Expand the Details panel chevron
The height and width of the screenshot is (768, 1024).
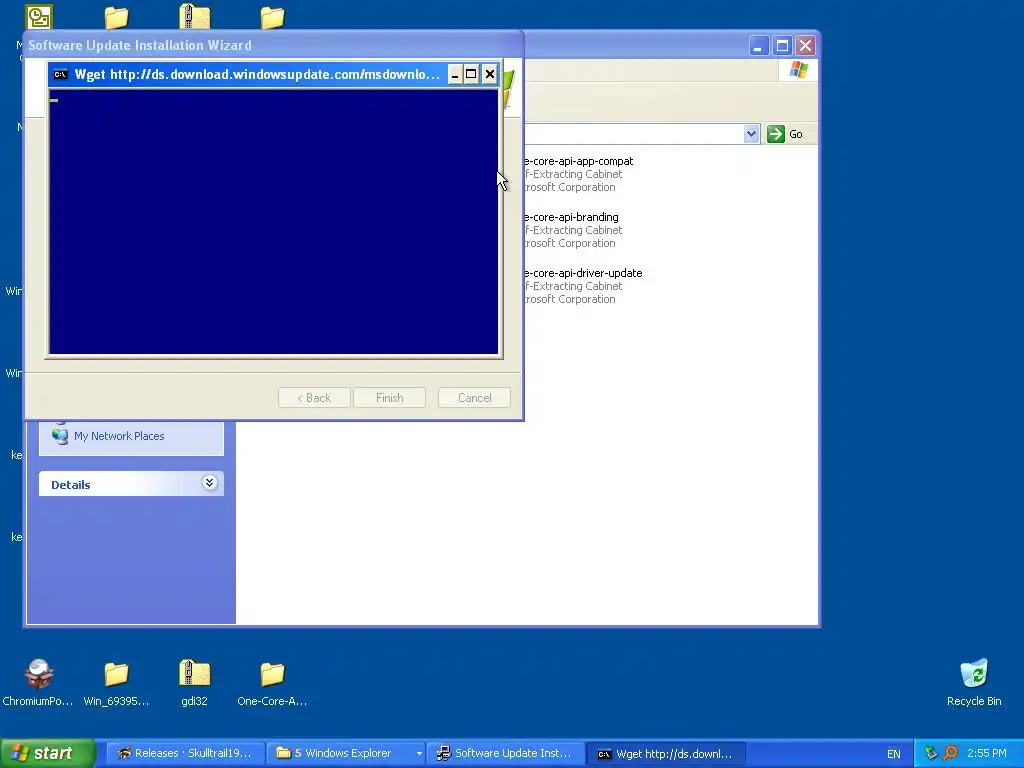[209, 483]
